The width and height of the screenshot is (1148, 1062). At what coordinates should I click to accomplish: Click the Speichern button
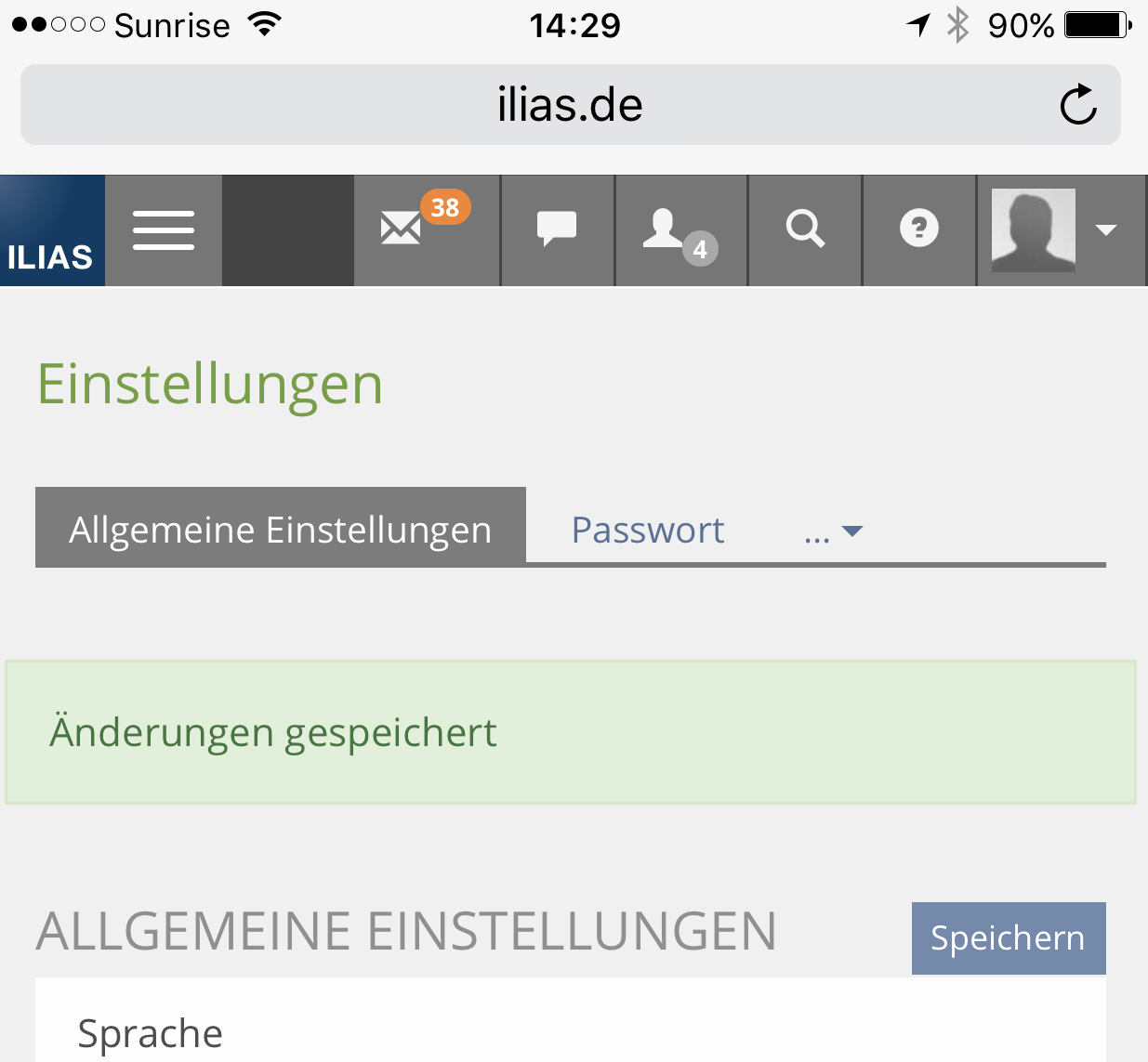coord(1009,938)
